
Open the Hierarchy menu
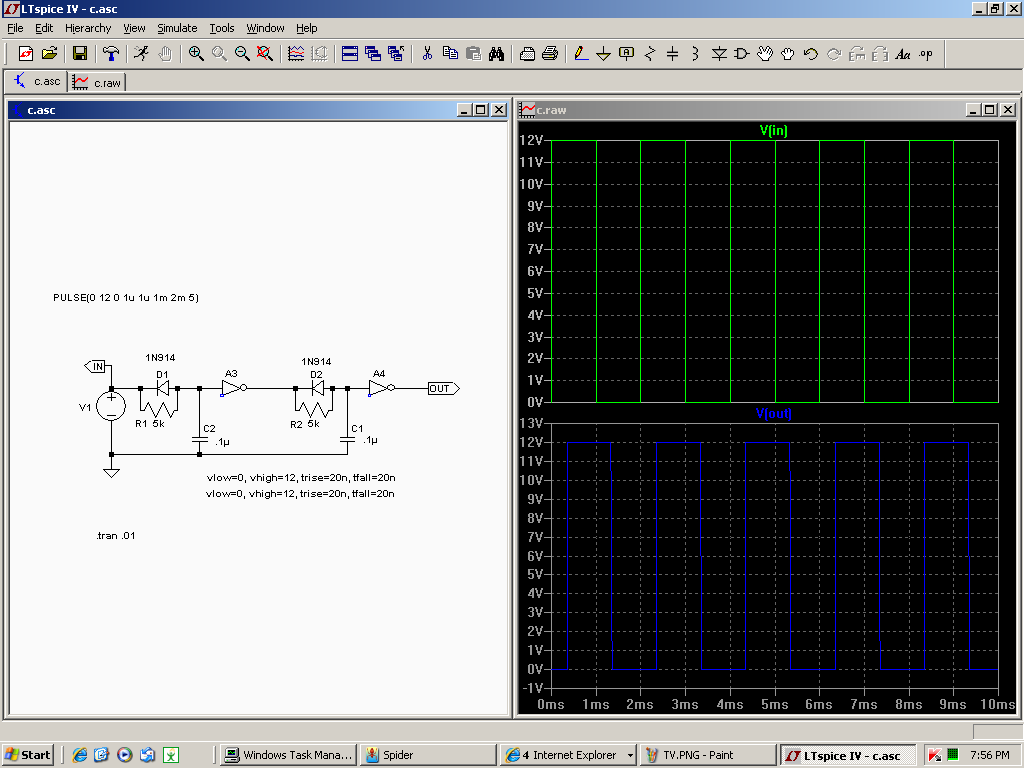[88, 28]
